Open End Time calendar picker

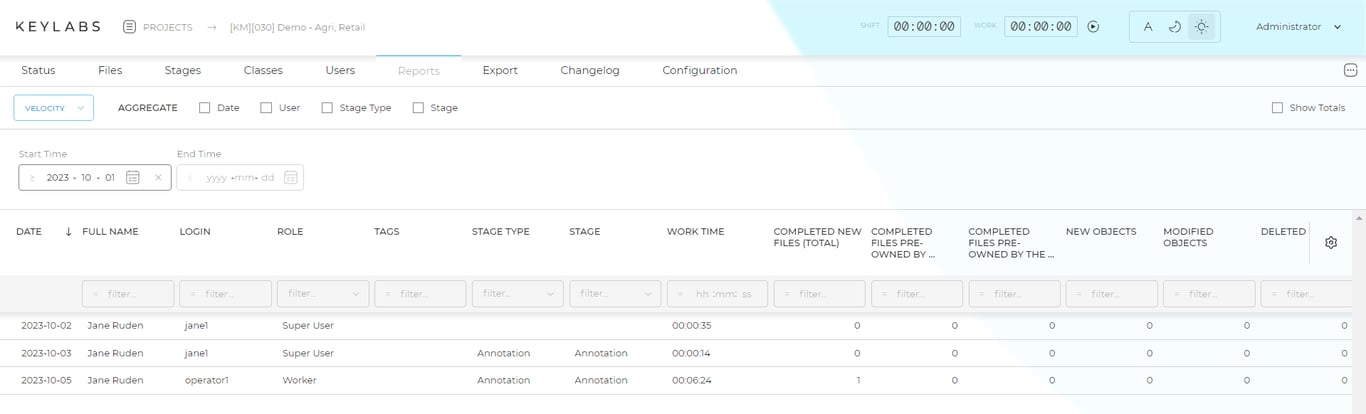(290, 177)
